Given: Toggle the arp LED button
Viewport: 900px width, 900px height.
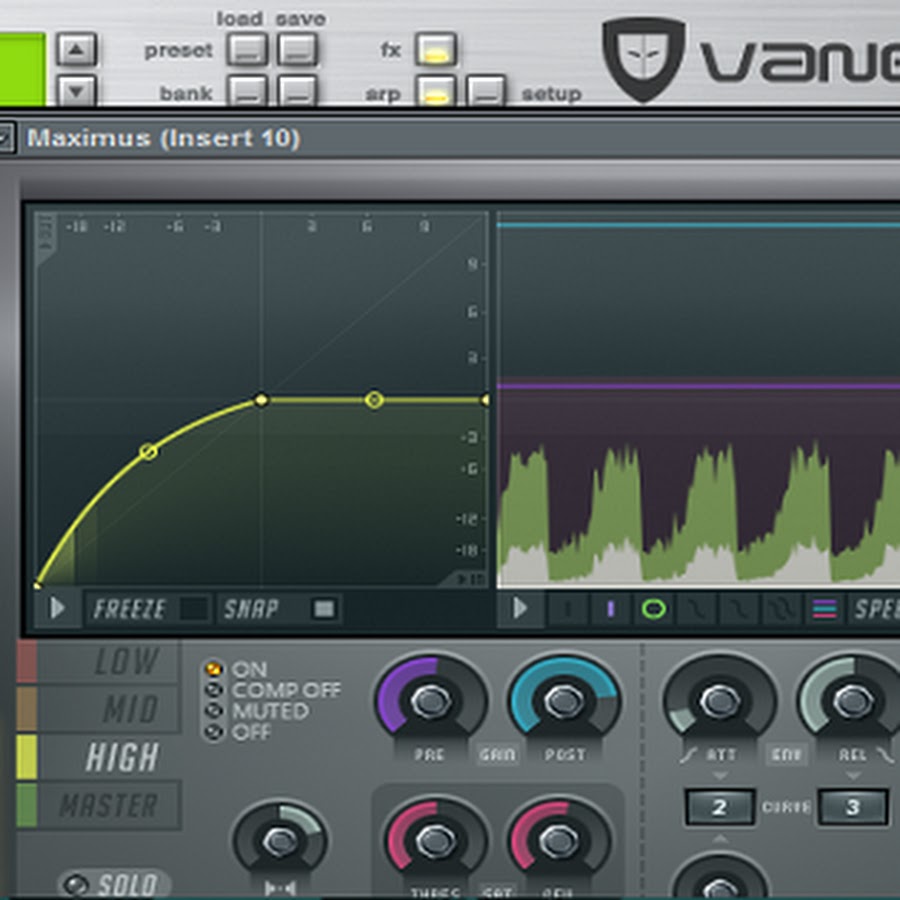Looking at the screenshot, I should coord(436,92).
